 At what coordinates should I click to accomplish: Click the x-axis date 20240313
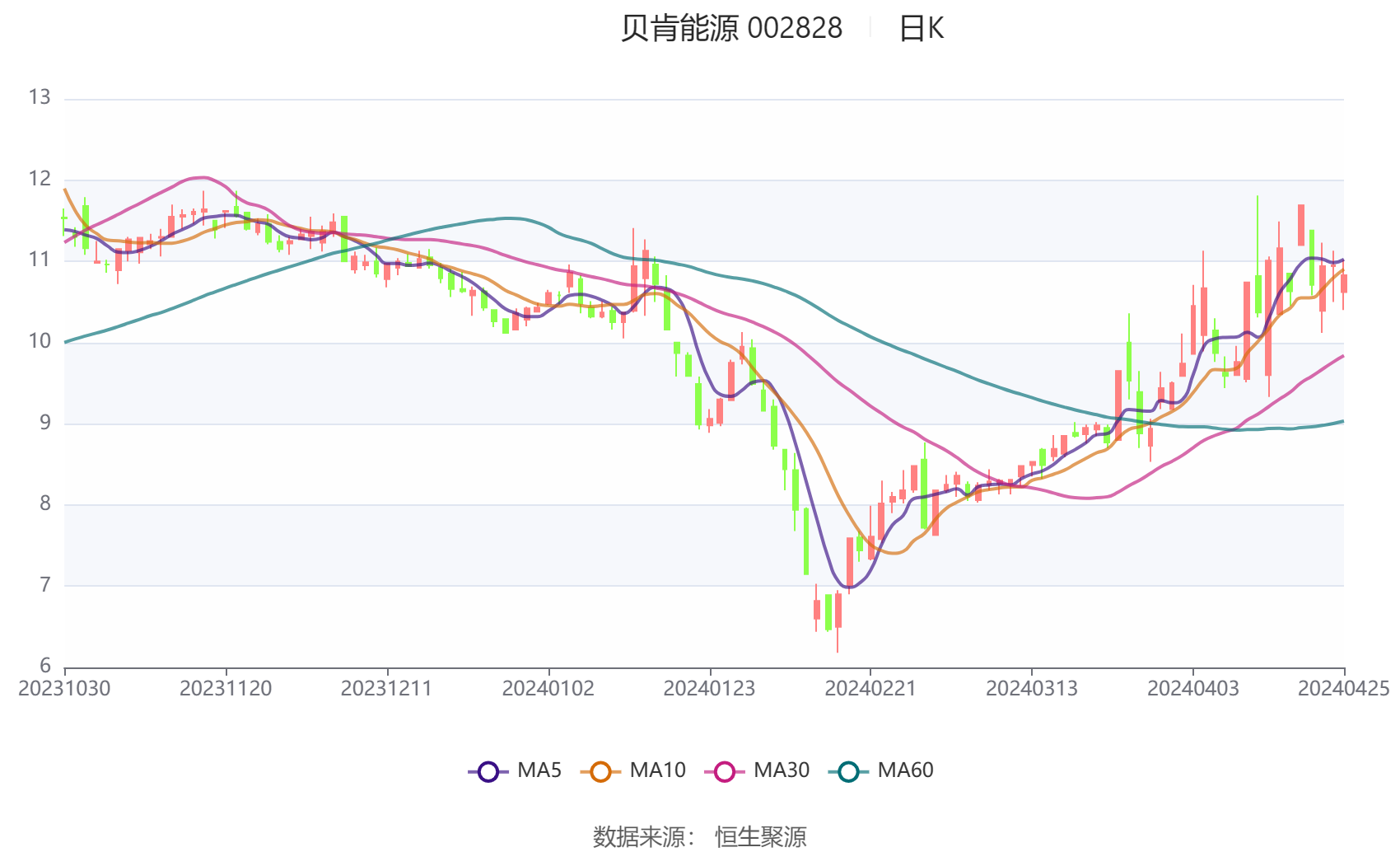pyautogui.click(x=1031, y=689)
